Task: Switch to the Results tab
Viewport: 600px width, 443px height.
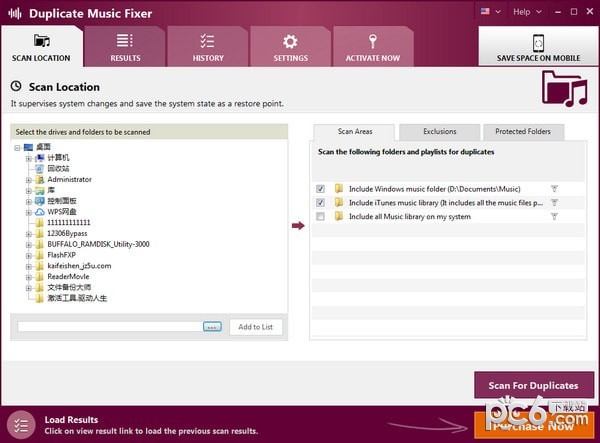Action: (125, 47)
